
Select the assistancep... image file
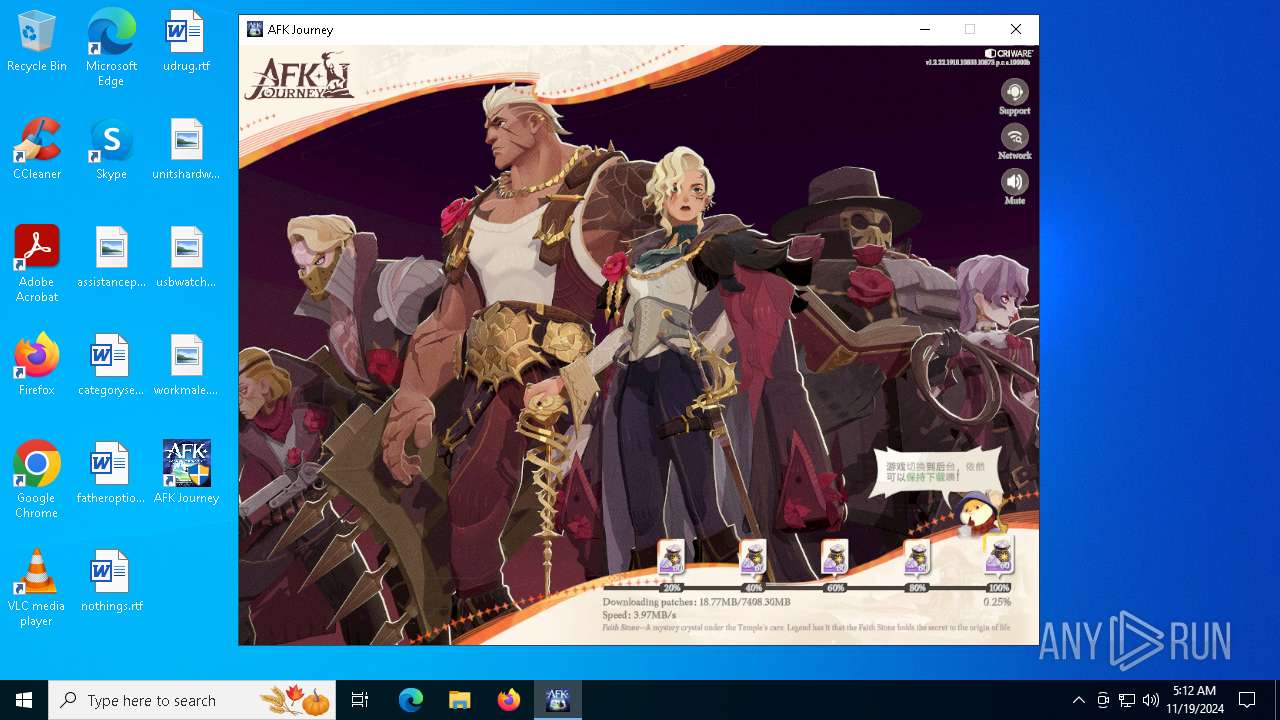(x=111, y=258)
